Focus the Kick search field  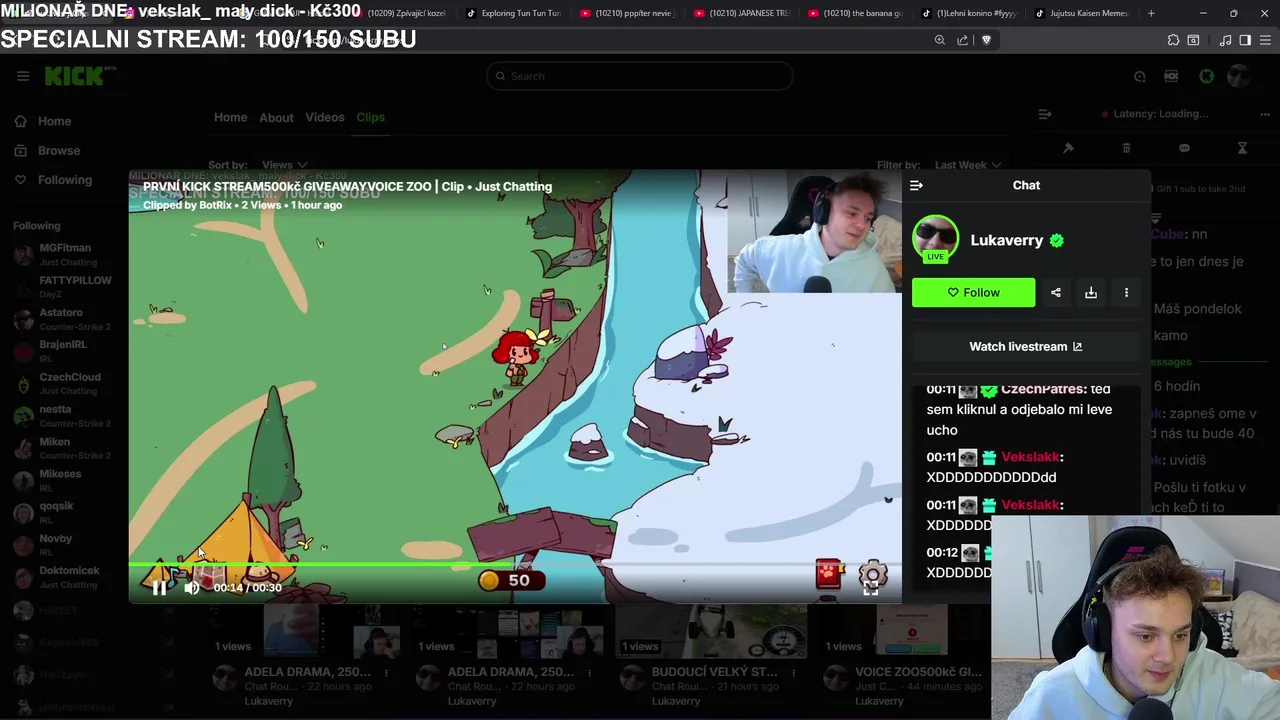(x=639, y=76)
